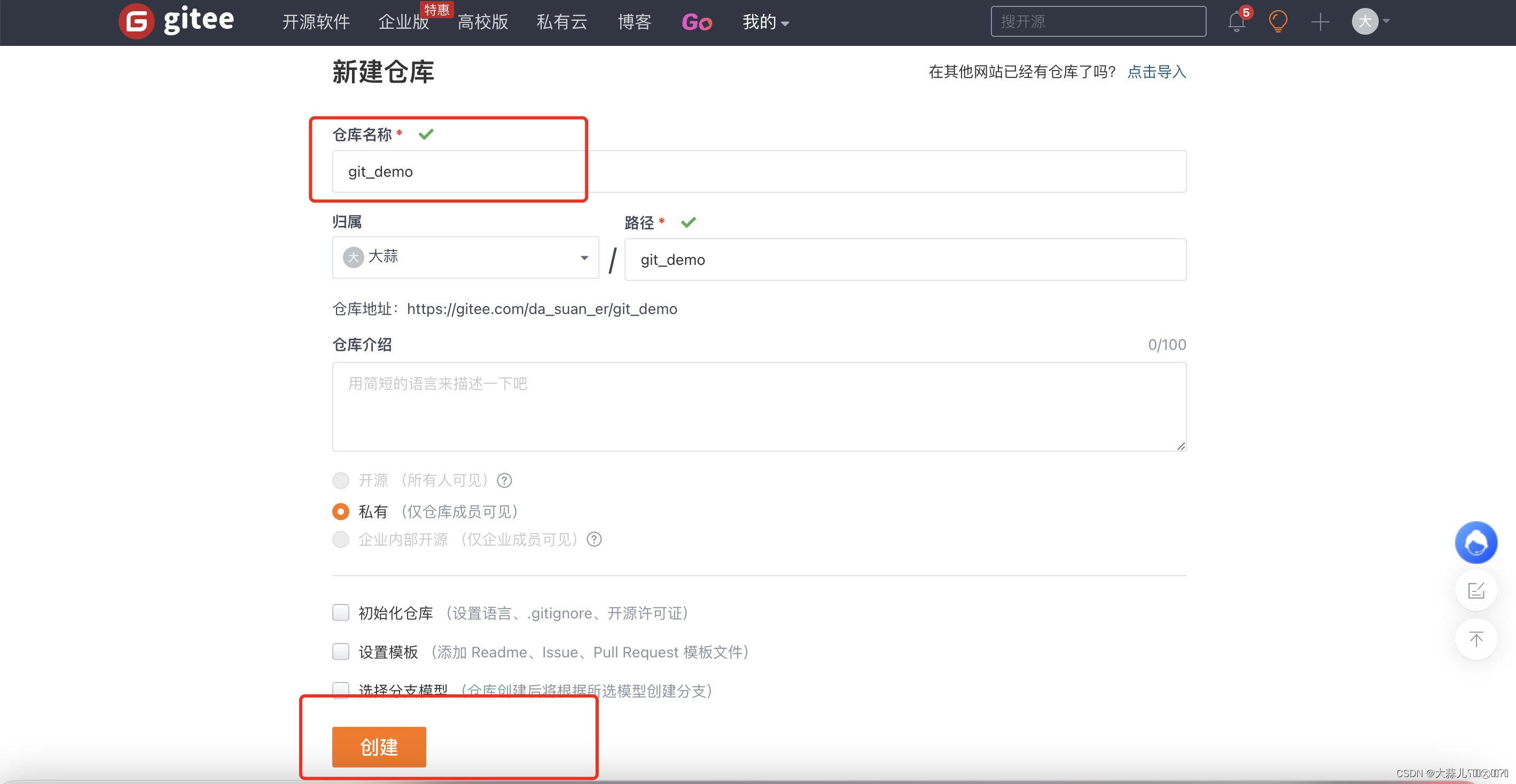Open the floating customer service chat icon

click(1476, 542)
